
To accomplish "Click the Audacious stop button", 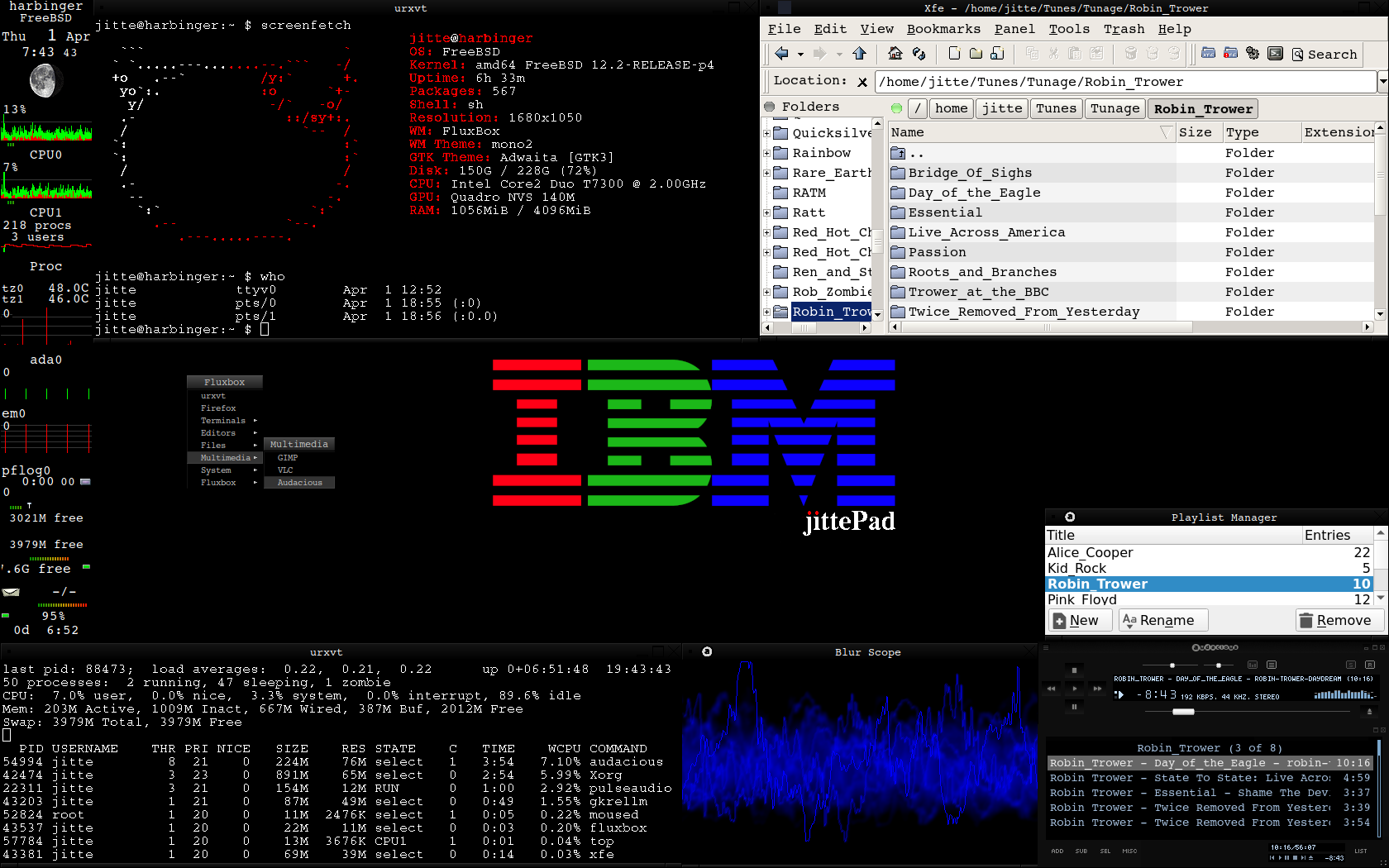I will 1074,670.
